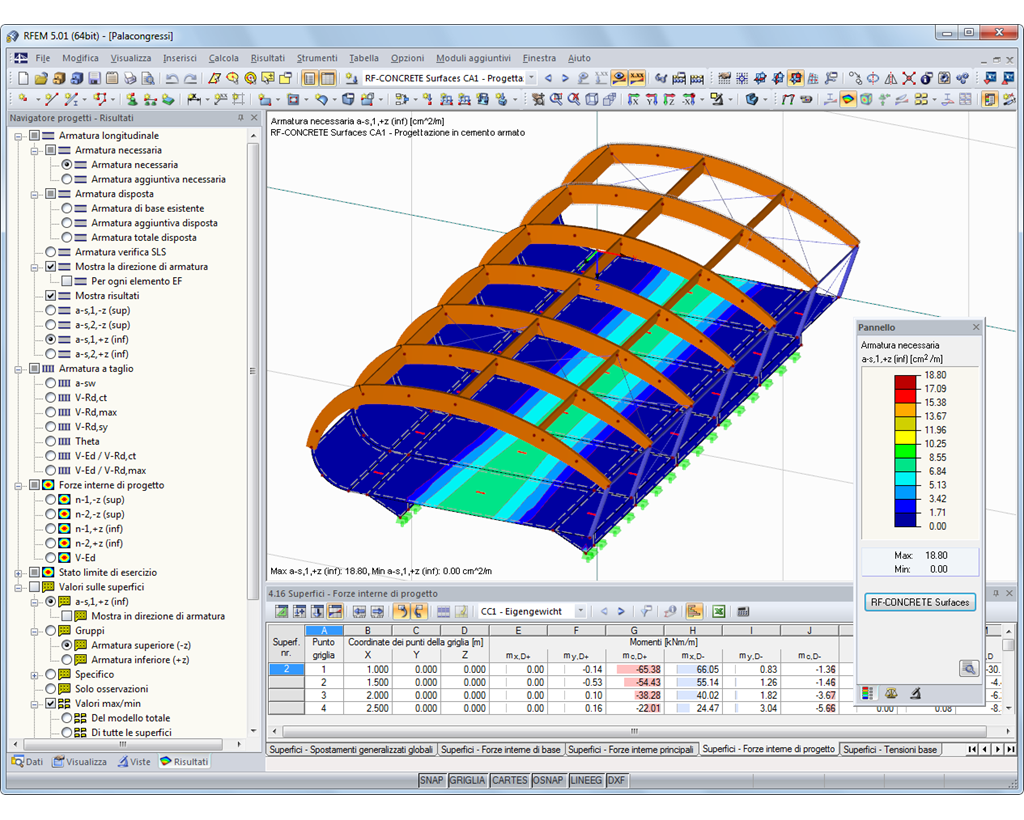This screenshot has width=1024, height=820.
Task: Open the CC1 - Eigengewicht load case dropdown
Action: tap(581, 610)
